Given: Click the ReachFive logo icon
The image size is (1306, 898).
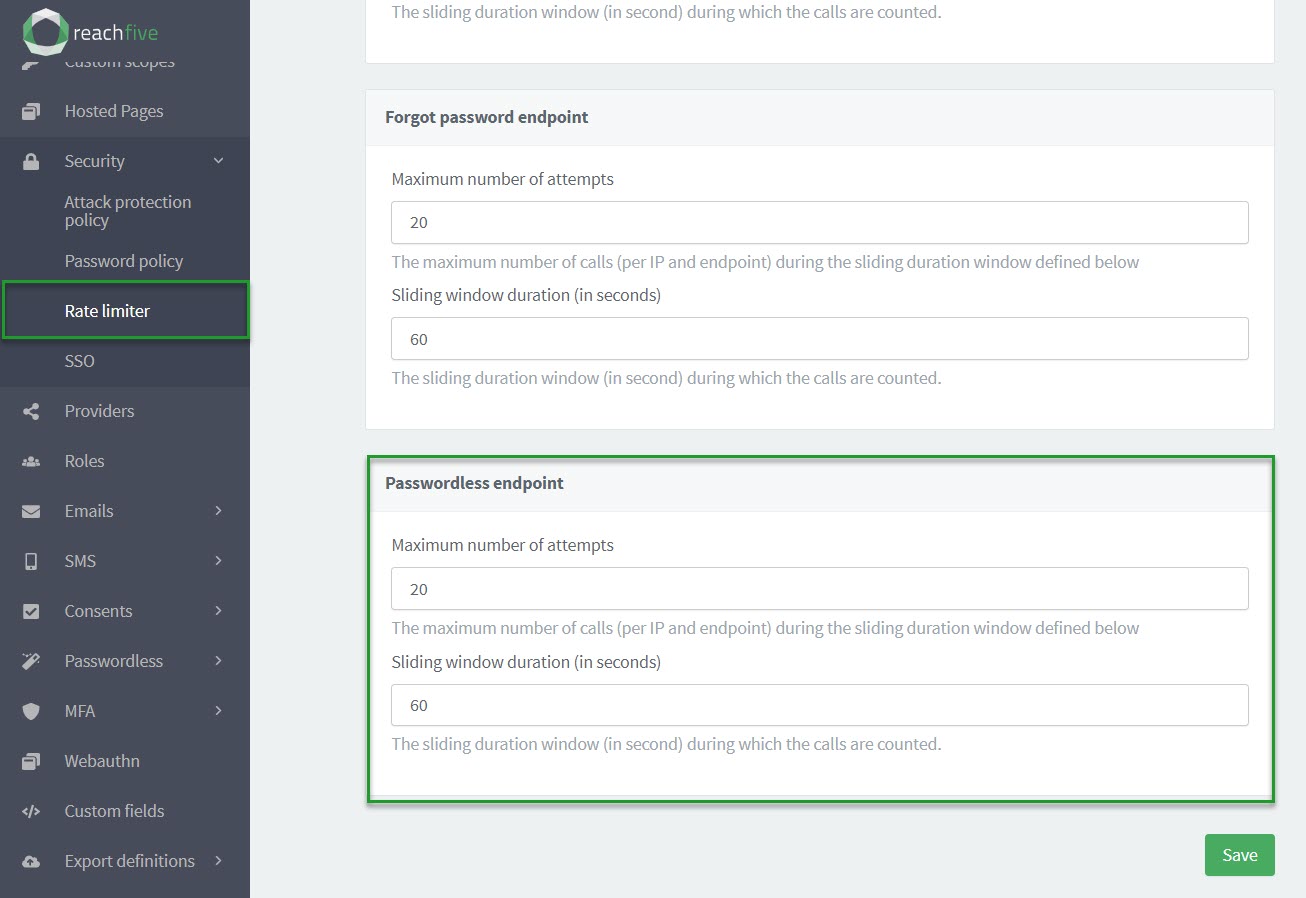Looking at the screenshot, I should [45, 32].
